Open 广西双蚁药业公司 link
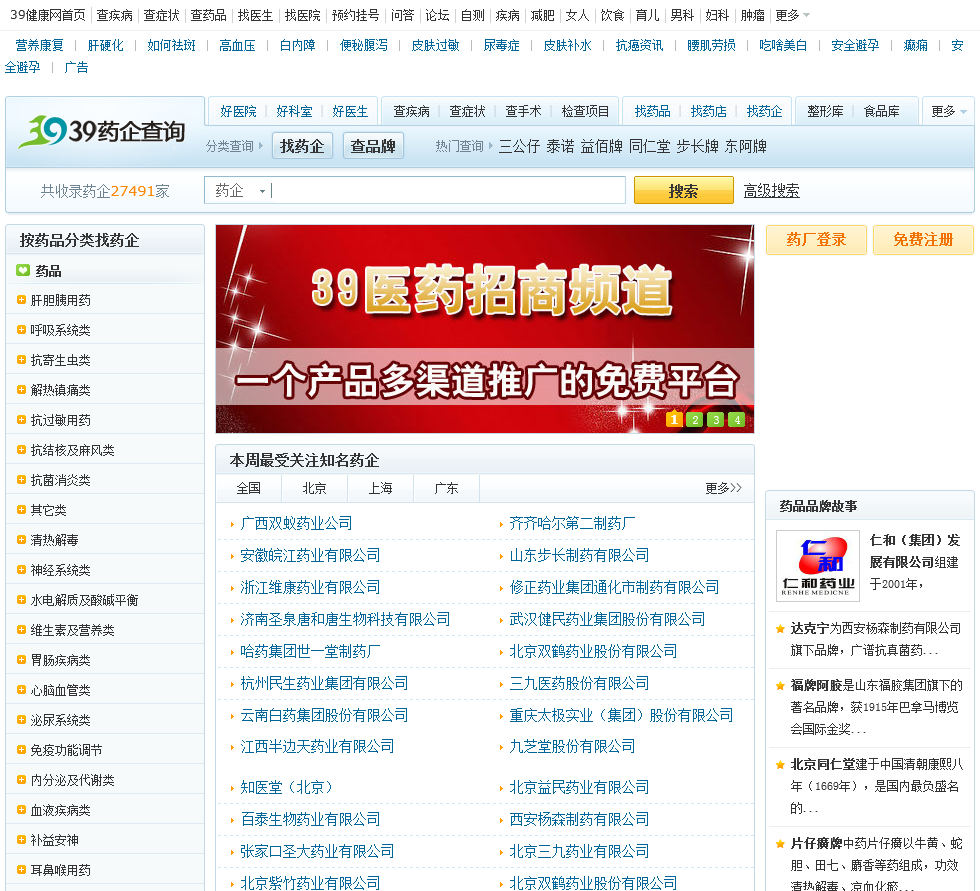 [296, 523]
